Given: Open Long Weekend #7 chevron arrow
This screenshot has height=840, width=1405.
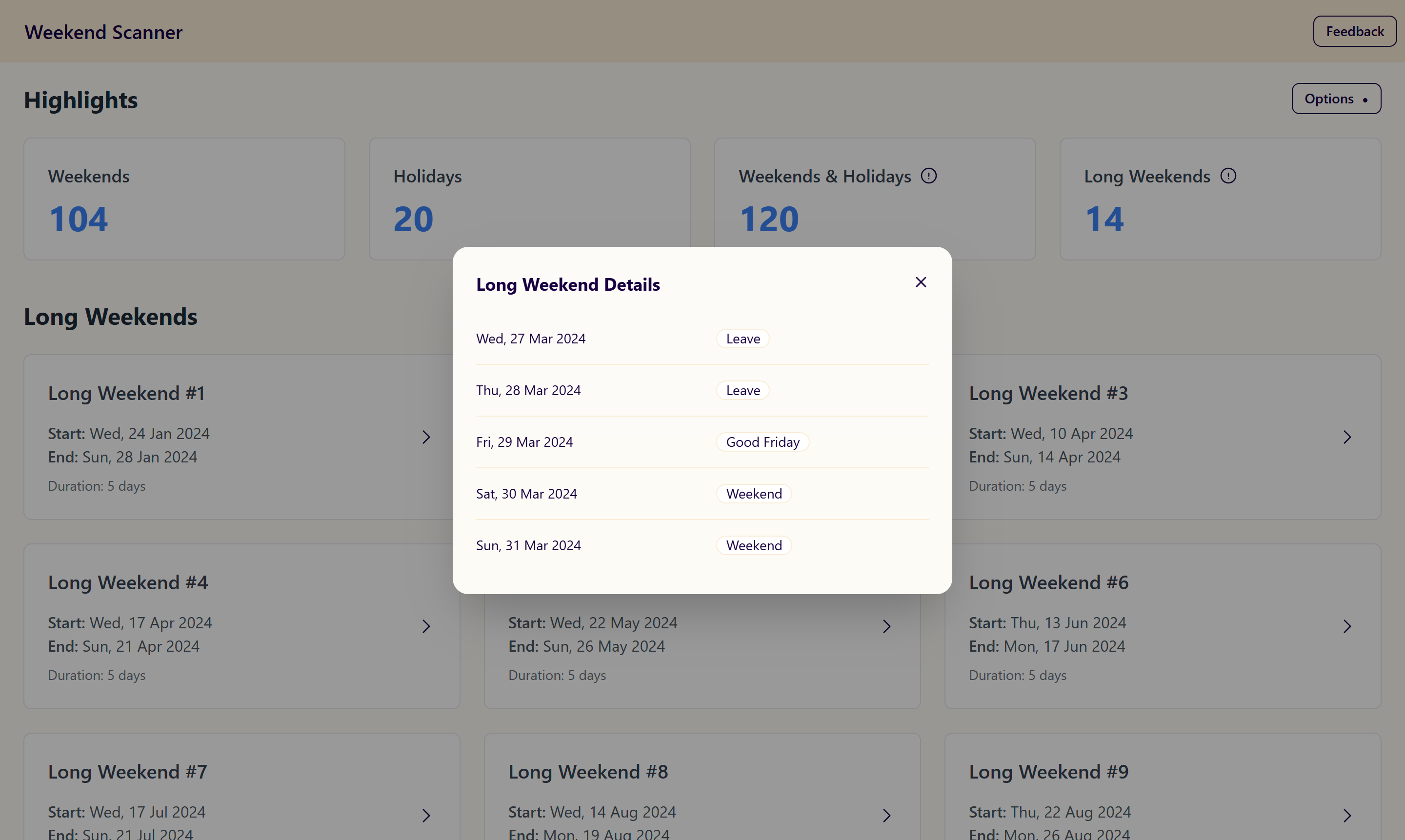Looking at the screenshot, I should pyautogui.click(x=426, y=815).
